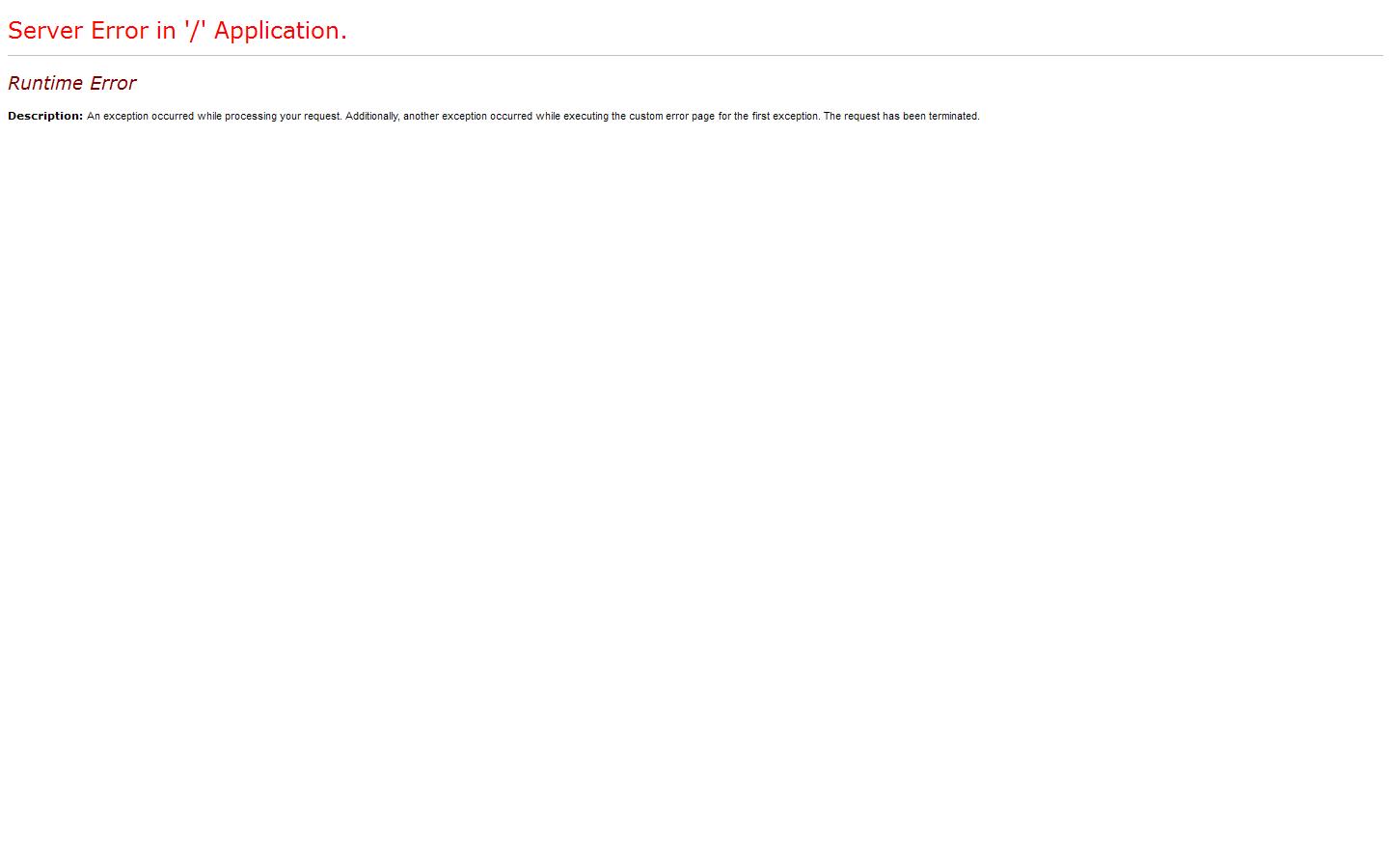Click the word "Error" in the red heading
The width and height of the screenshot is (1389, 868).
click(120, 31)
